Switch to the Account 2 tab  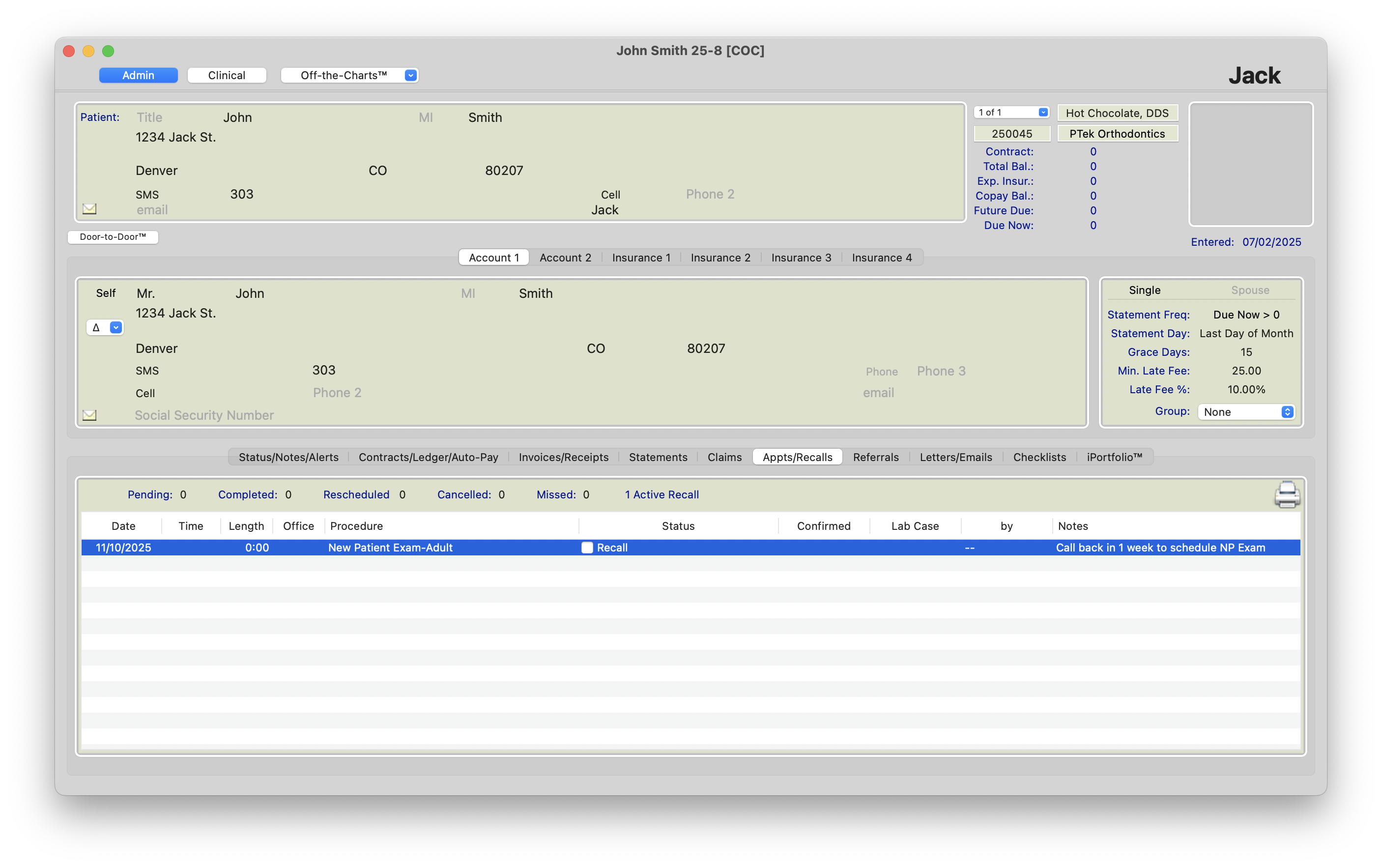pyautogui.click(x=565, y=258)
